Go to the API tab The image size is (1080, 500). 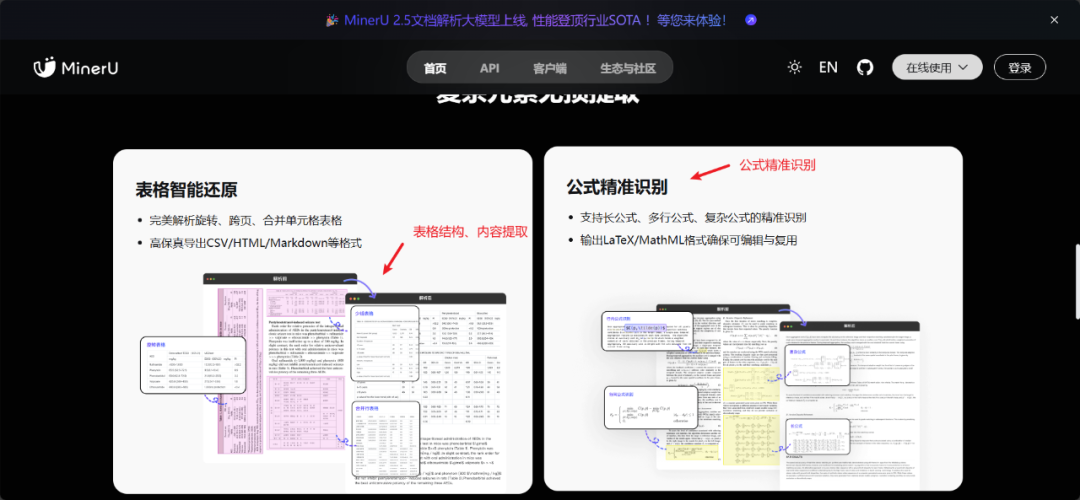pyautogui.click(x=490, y=68)
